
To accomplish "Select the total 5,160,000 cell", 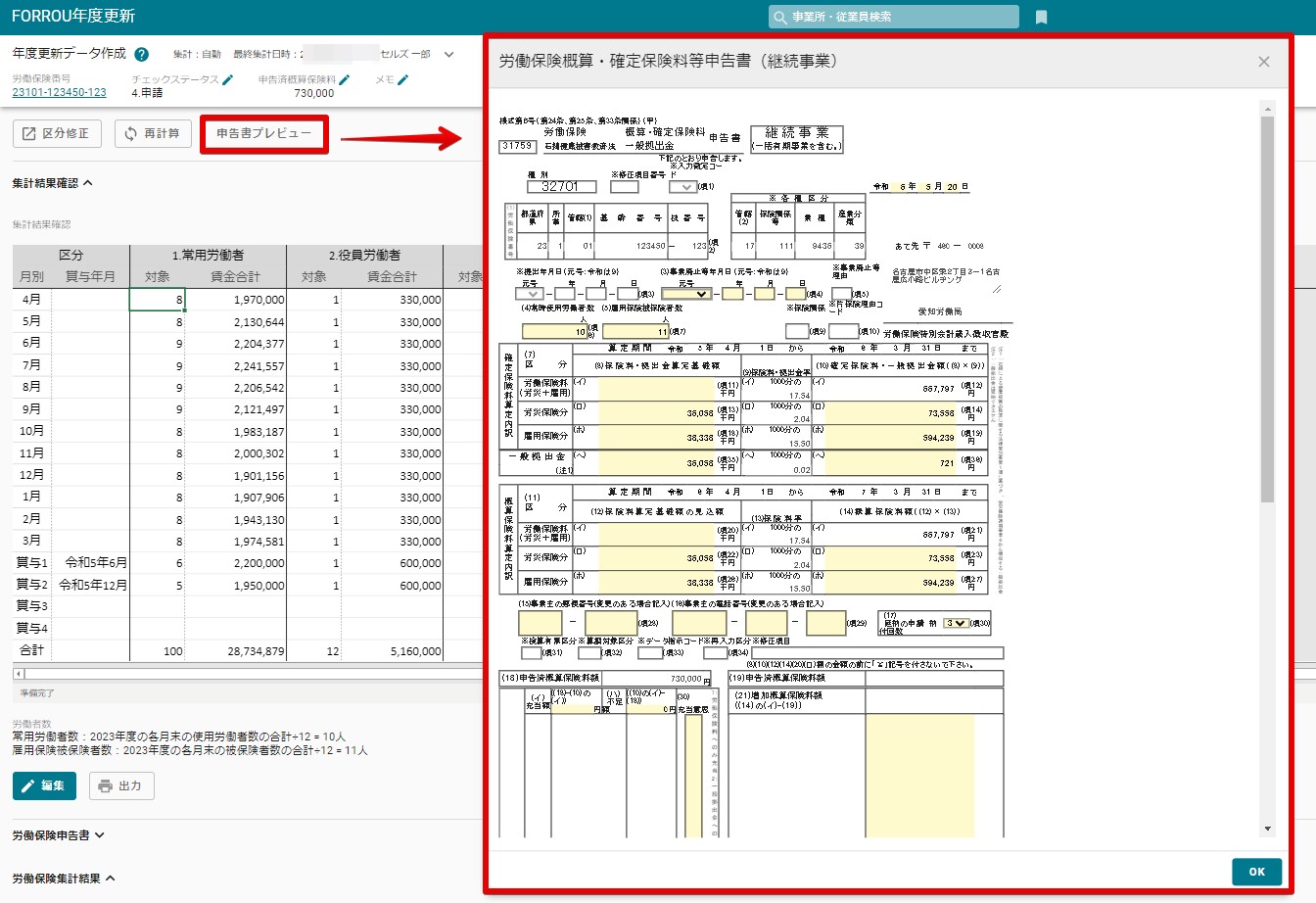I will [392, 651].
